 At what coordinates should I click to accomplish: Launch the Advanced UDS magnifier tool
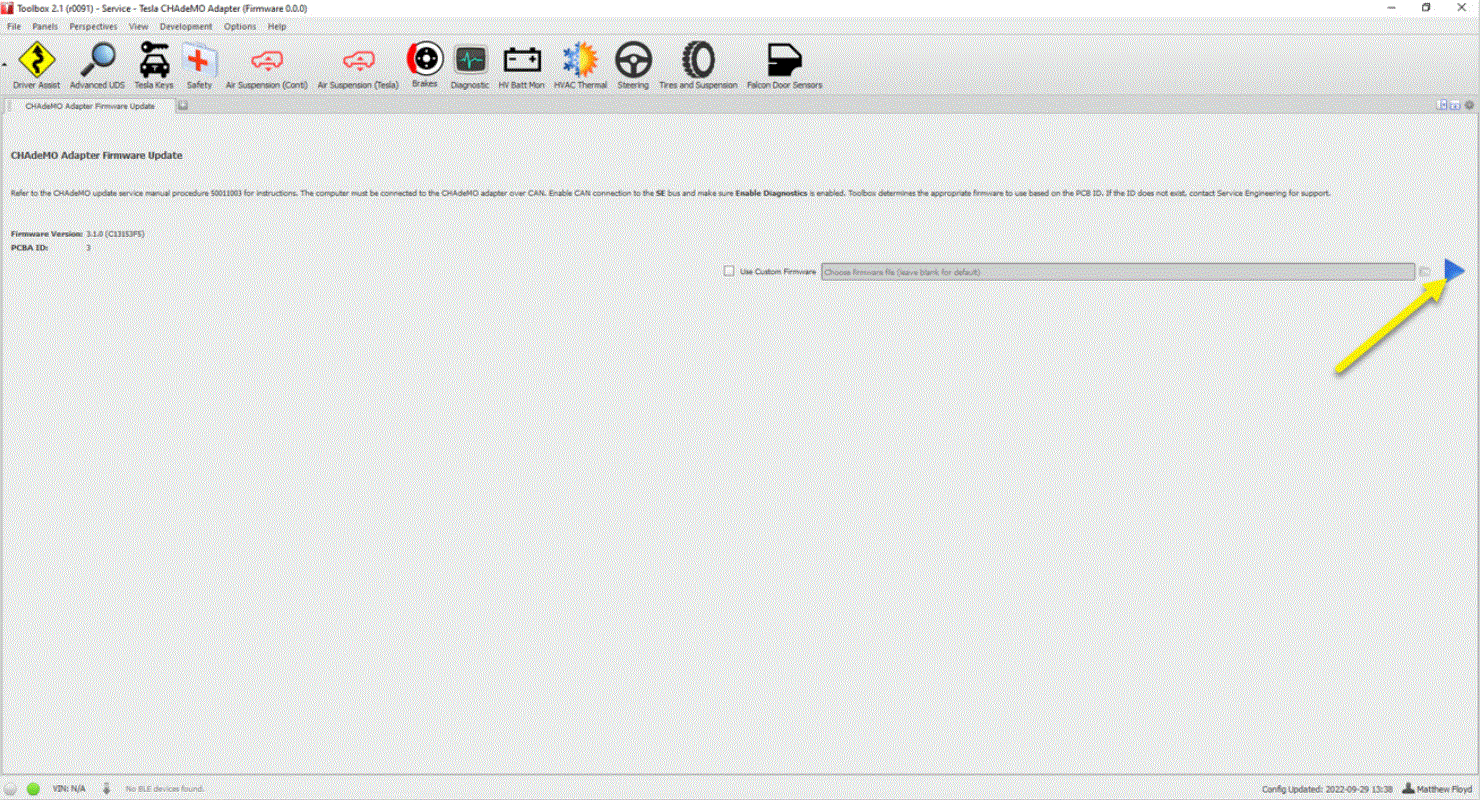click(97, 67)
